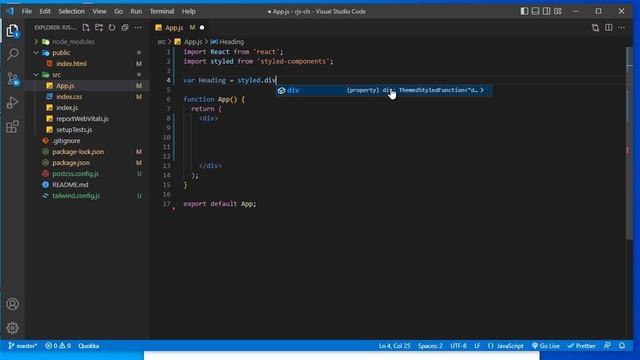Click Ln 4, Col 25 indicator
Viewport: 640px width, 360px height.
(394, 346)
